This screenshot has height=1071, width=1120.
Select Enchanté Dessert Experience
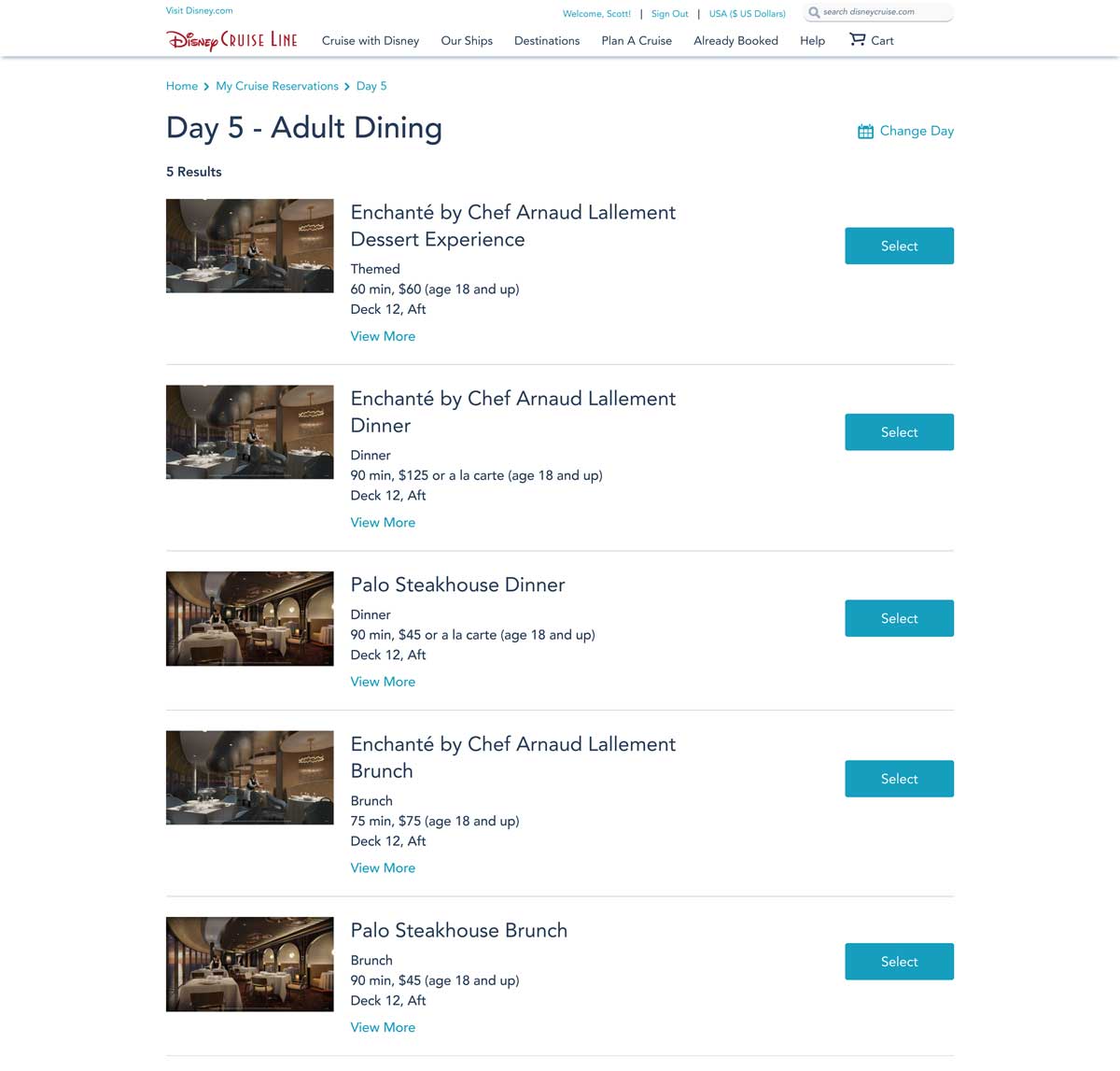point(899,246)
